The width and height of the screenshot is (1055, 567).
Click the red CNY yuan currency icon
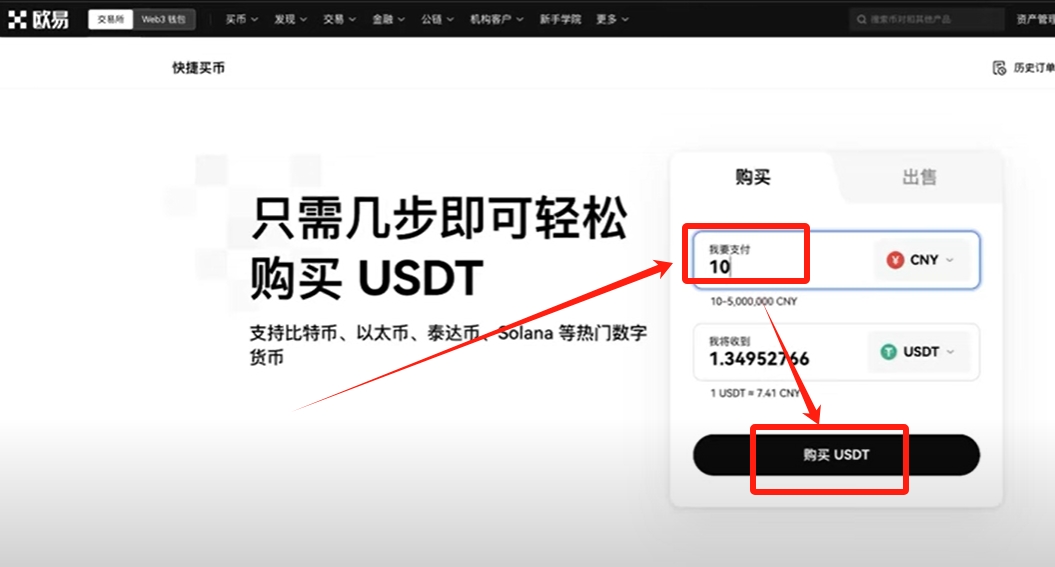pos(895,260)
